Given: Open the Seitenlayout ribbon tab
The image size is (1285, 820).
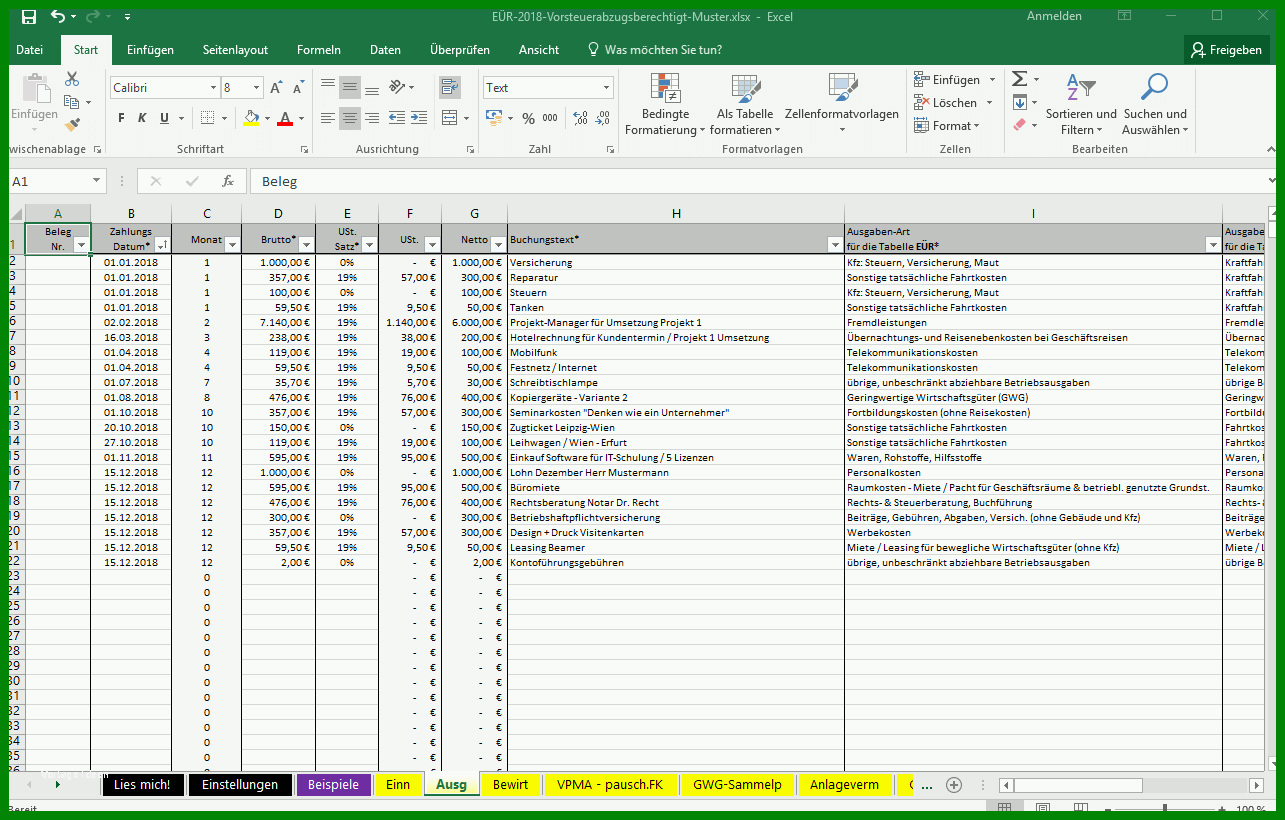Looking at the screenshot, I should click(235, 50).
